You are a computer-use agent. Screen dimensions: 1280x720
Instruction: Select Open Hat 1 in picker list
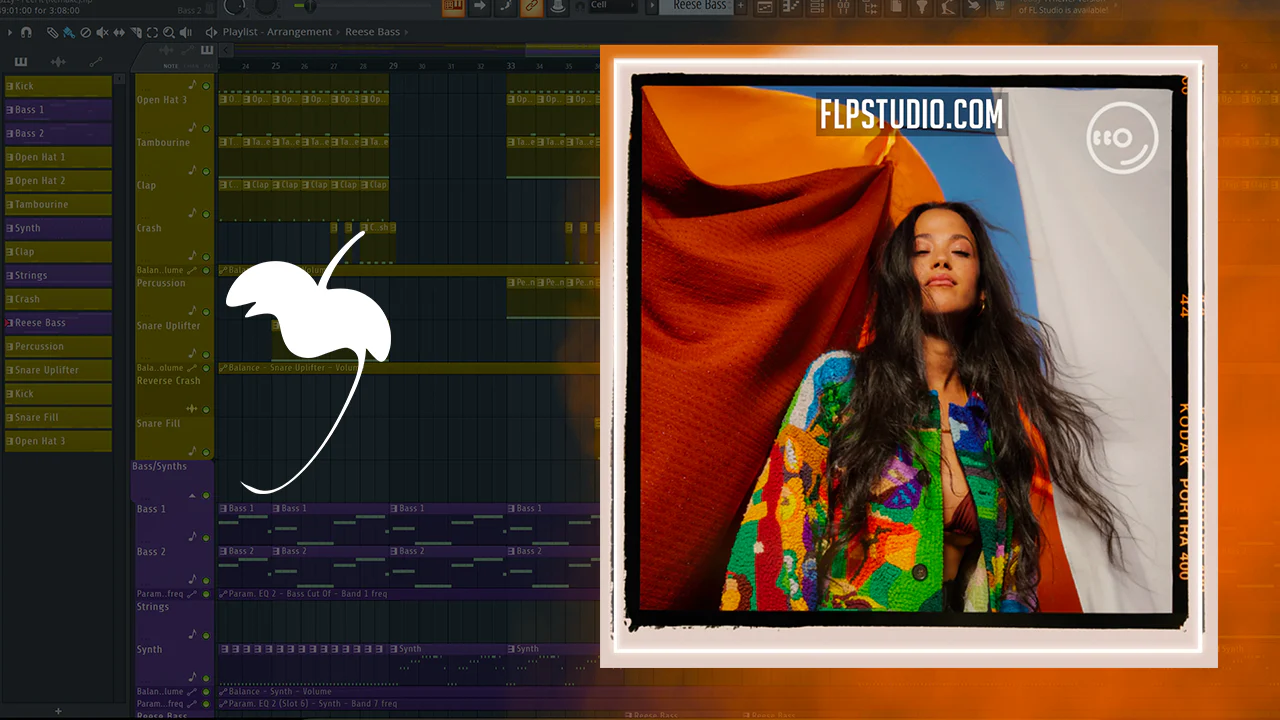(x=58, y=157)
